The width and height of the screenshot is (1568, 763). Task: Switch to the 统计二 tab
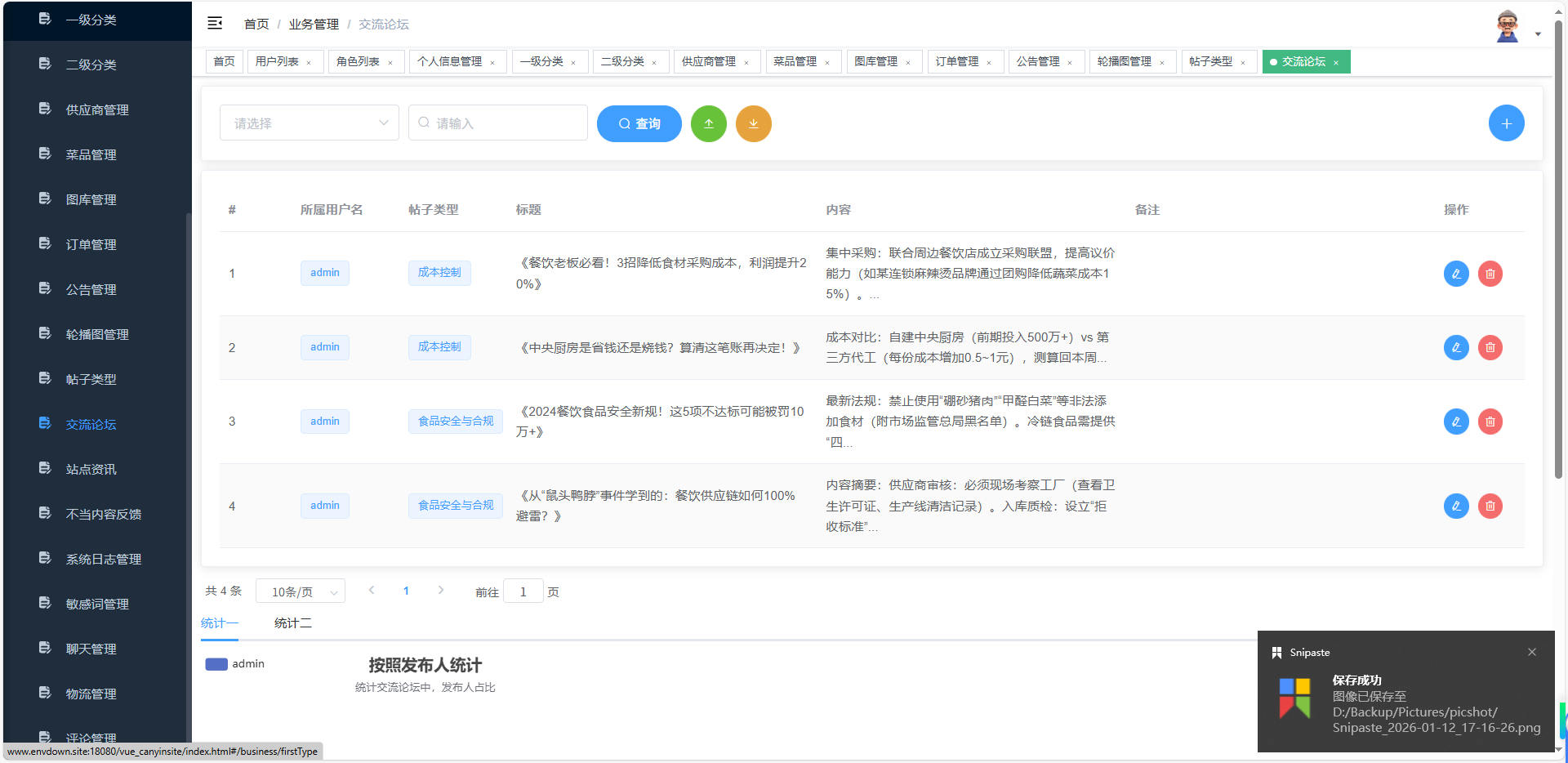tap(292, 622)
